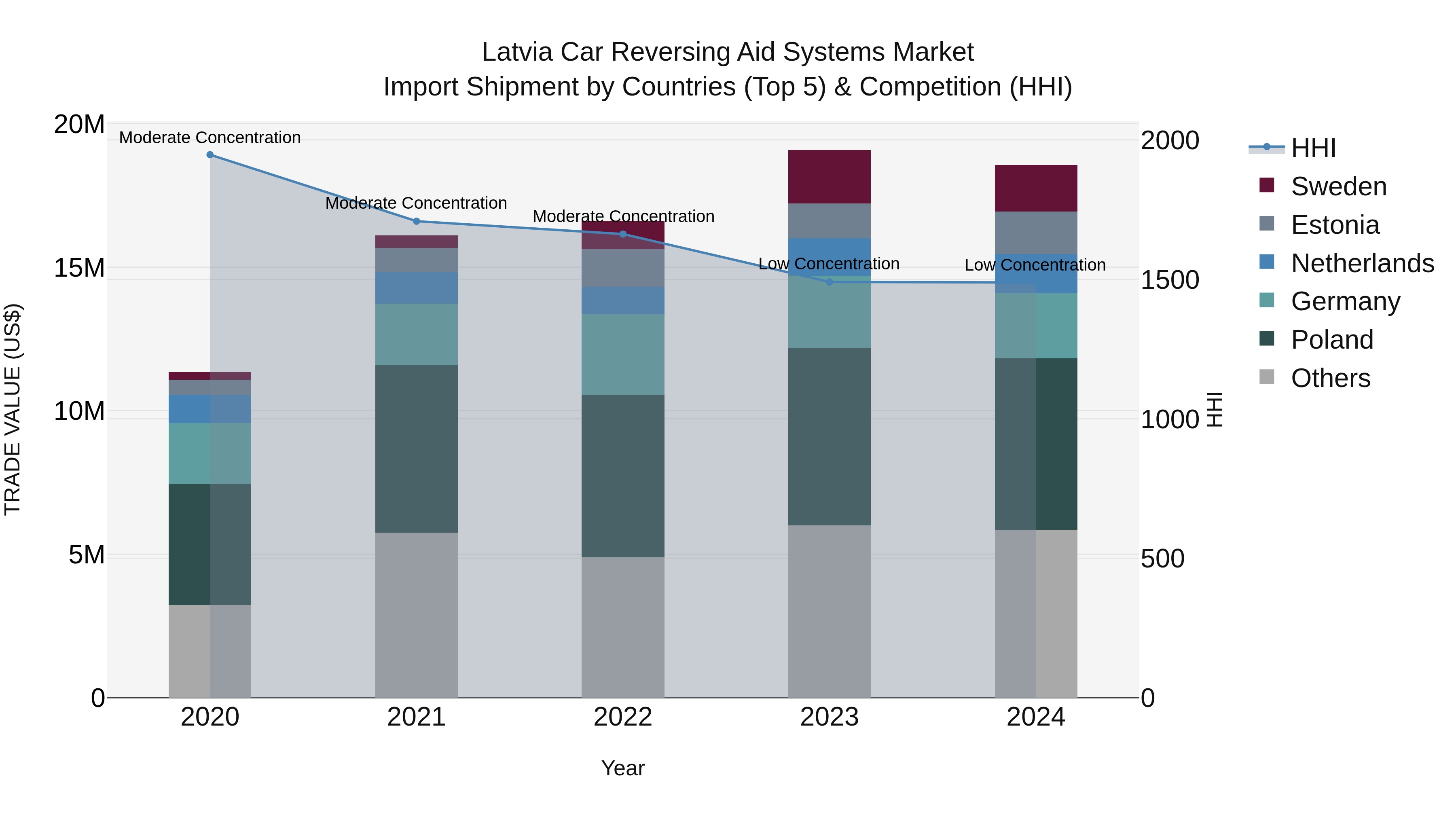This screenshot has width=1456, height=819.
Task: Select the Poland segment of the 2023 bar
Action: [829, 436]
